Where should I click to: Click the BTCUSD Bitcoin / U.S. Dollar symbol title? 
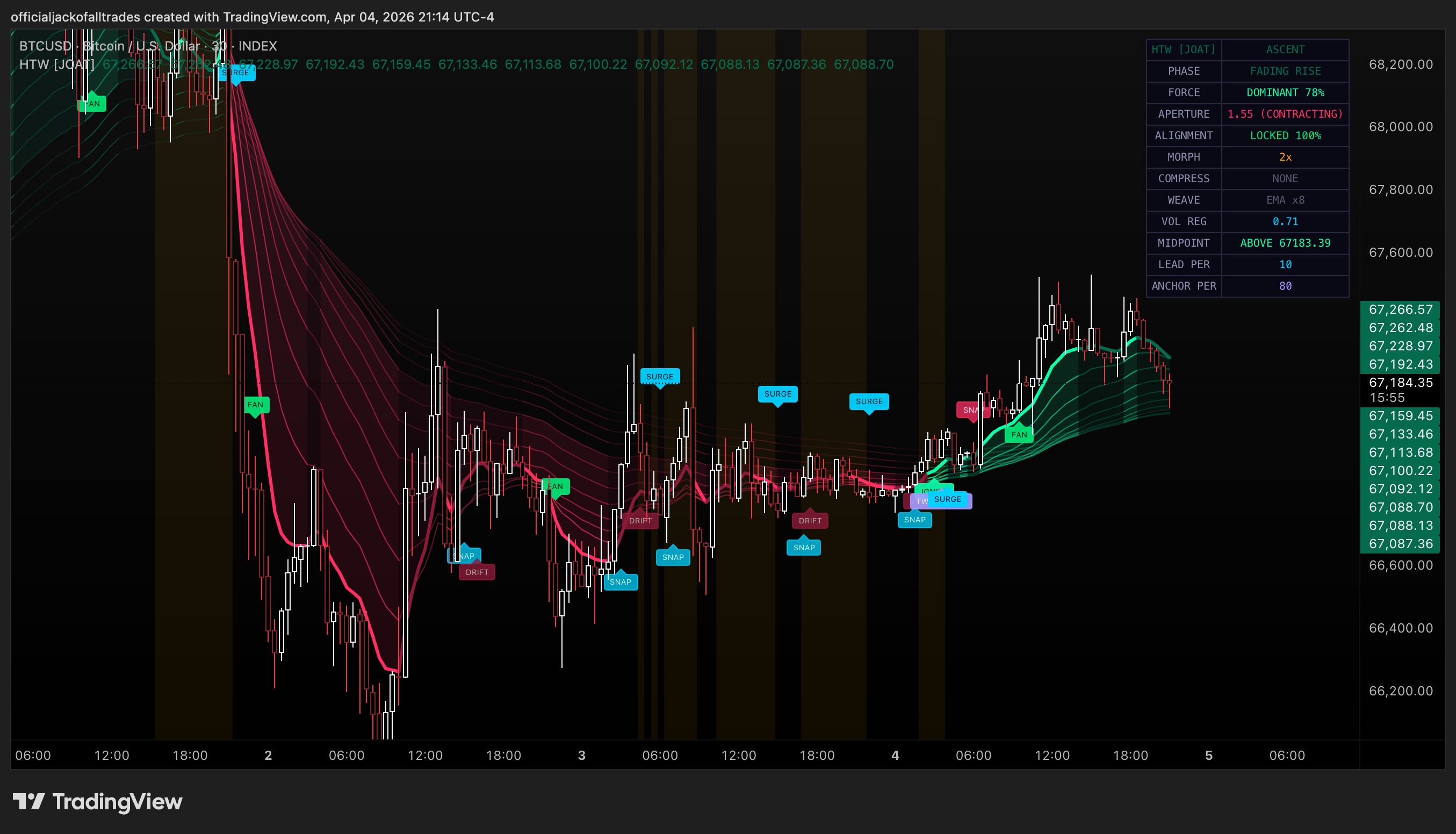pyautogui.click(x=148, y=46)
